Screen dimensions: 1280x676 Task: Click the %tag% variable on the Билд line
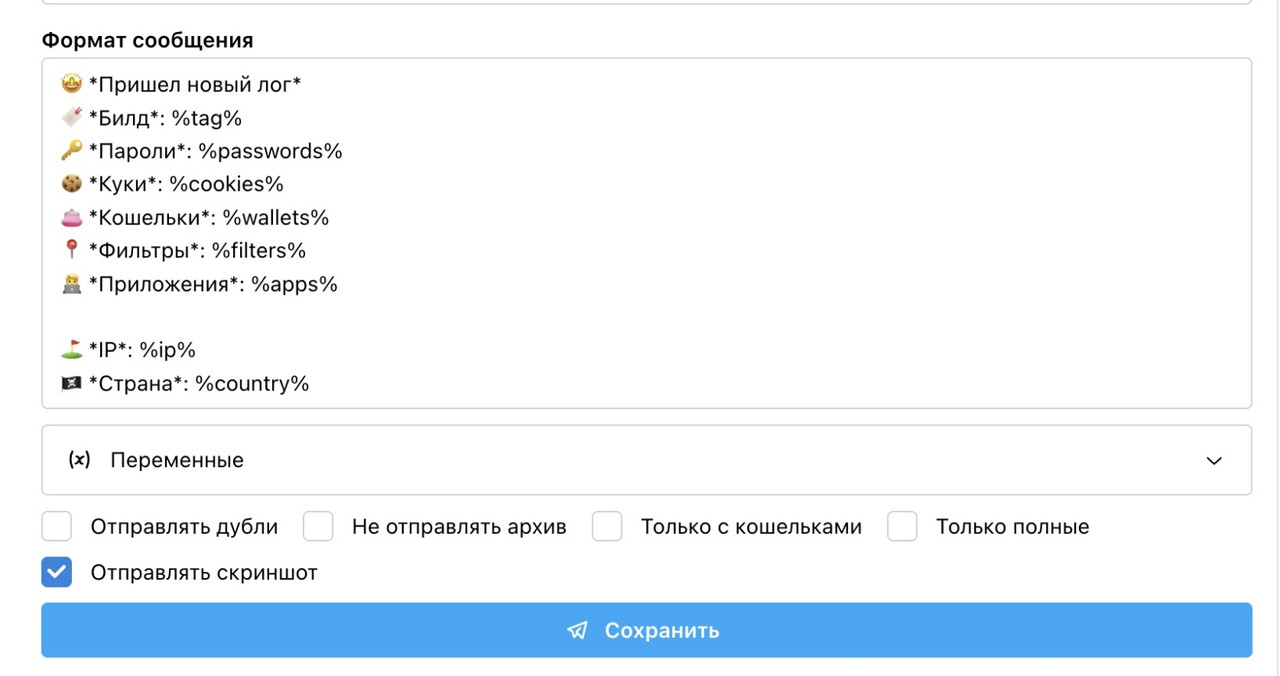coord(207,118)
